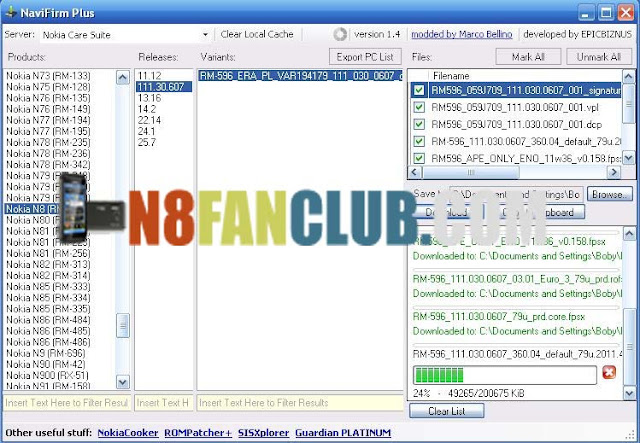Select Nokia N78 (RM-342) product

48,165
